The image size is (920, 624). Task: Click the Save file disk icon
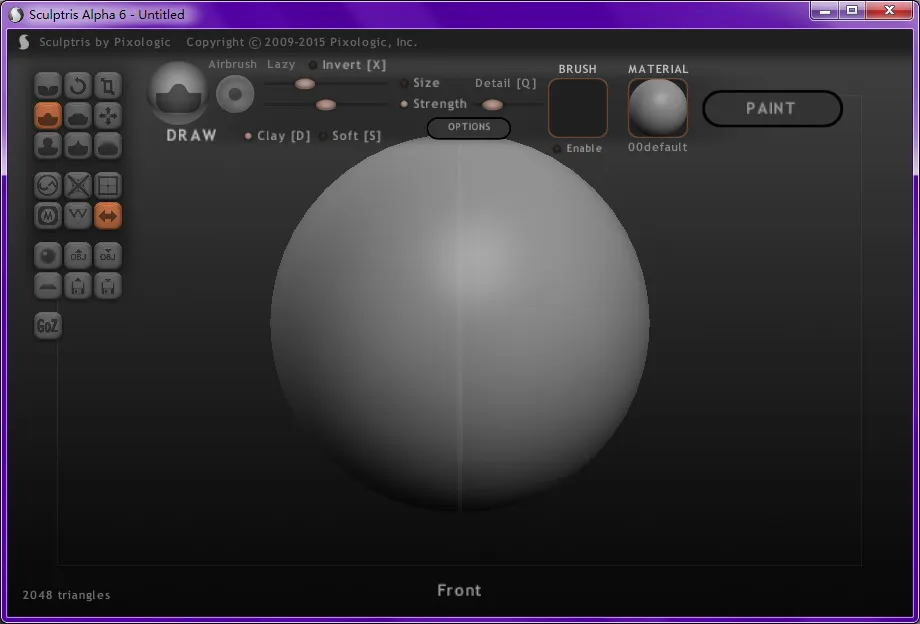(x=108, y=286)
